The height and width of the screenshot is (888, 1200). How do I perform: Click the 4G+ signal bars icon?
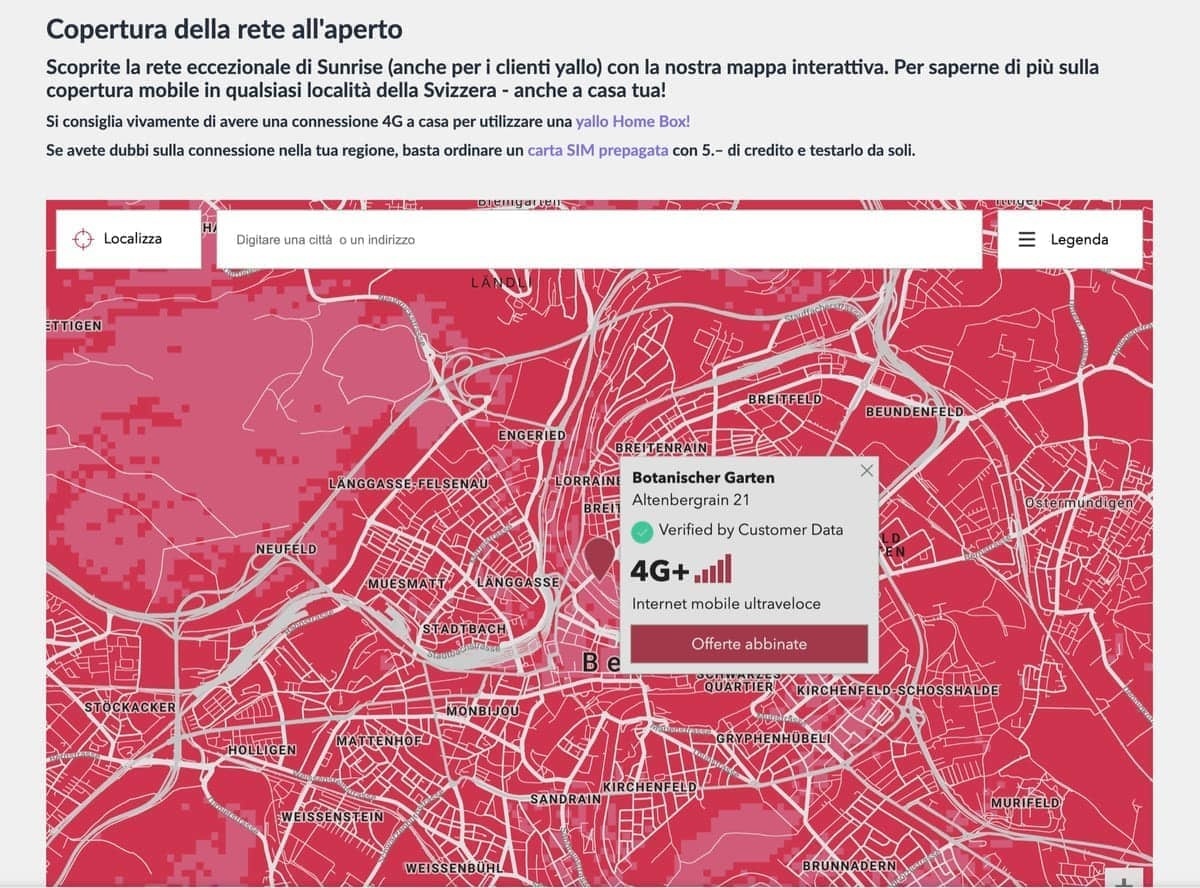(714, 570)
